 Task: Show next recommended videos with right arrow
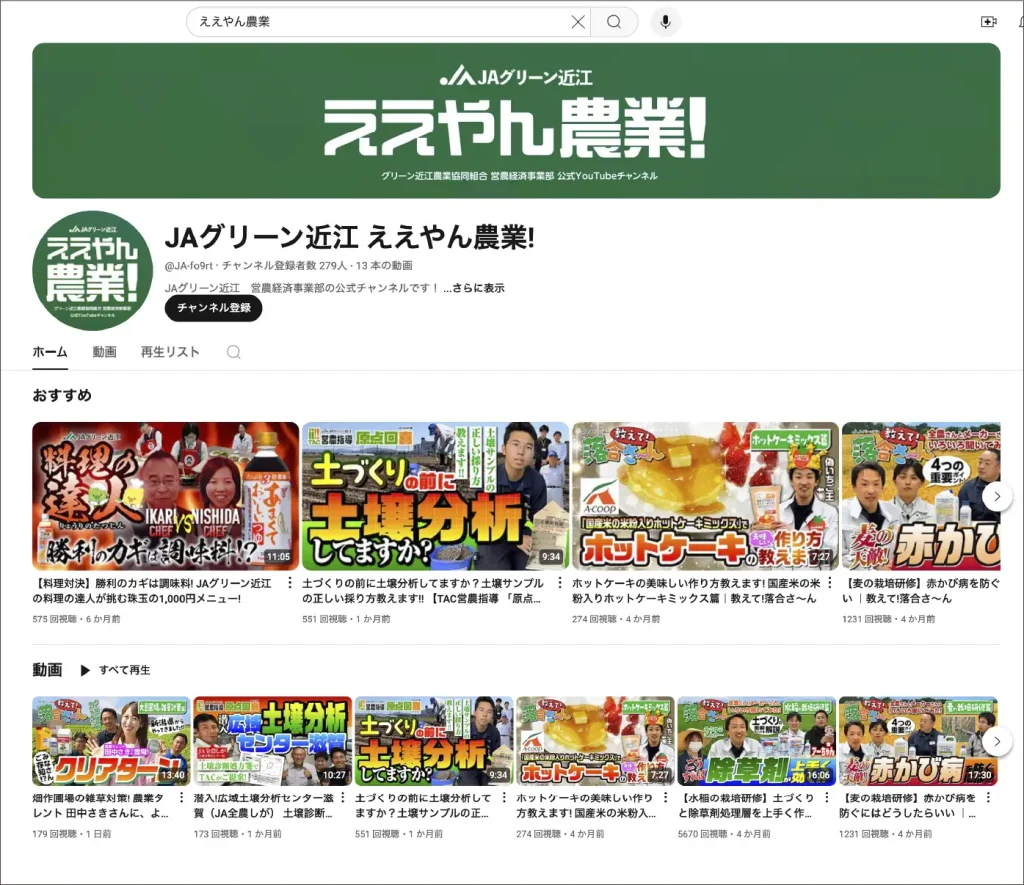[x=997, y=496]
